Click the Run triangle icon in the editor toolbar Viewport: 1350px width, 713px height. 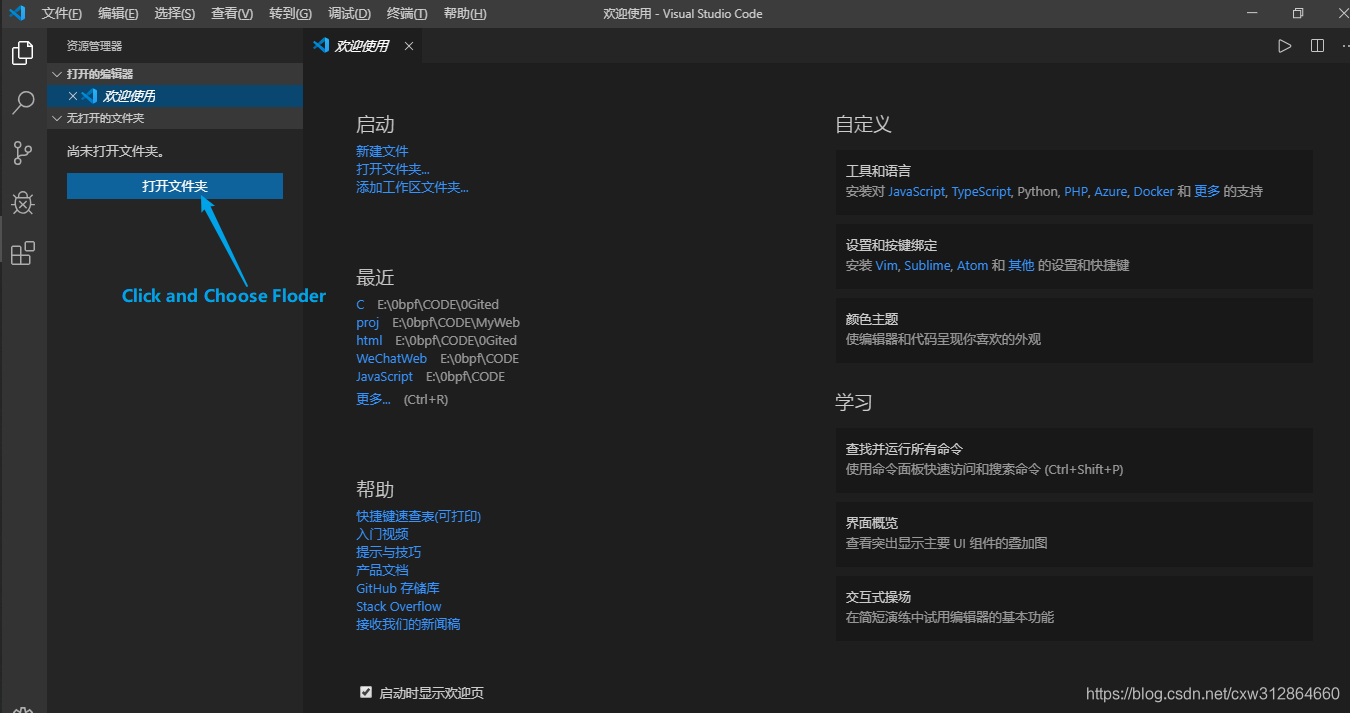point(1285,46)
